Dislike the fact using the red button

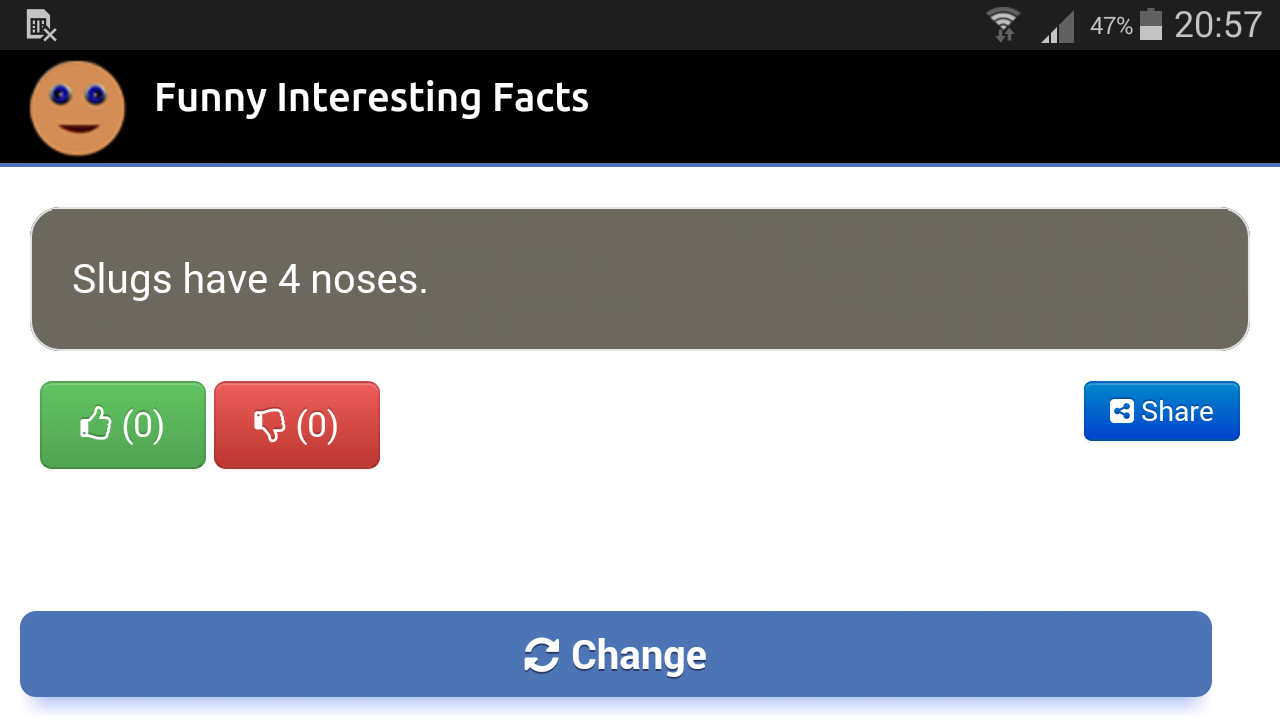tap(297, 425)
